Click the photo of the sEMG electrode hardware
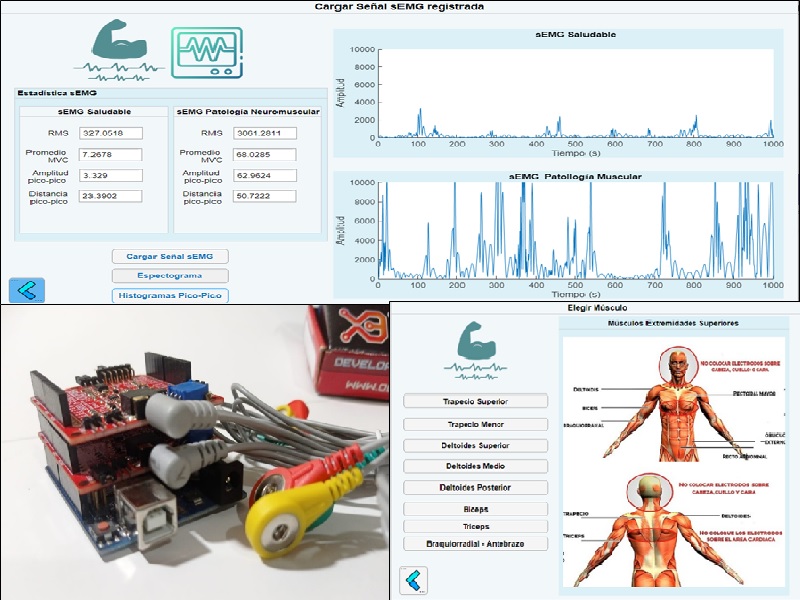Image resolution: width=800 pixels, height=600 pixels. click(194, 452)
